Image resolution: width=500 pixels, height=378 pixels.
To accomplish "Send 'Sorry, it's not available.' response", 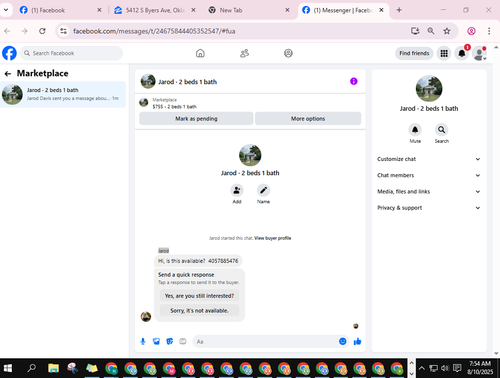I will (199, 311).
